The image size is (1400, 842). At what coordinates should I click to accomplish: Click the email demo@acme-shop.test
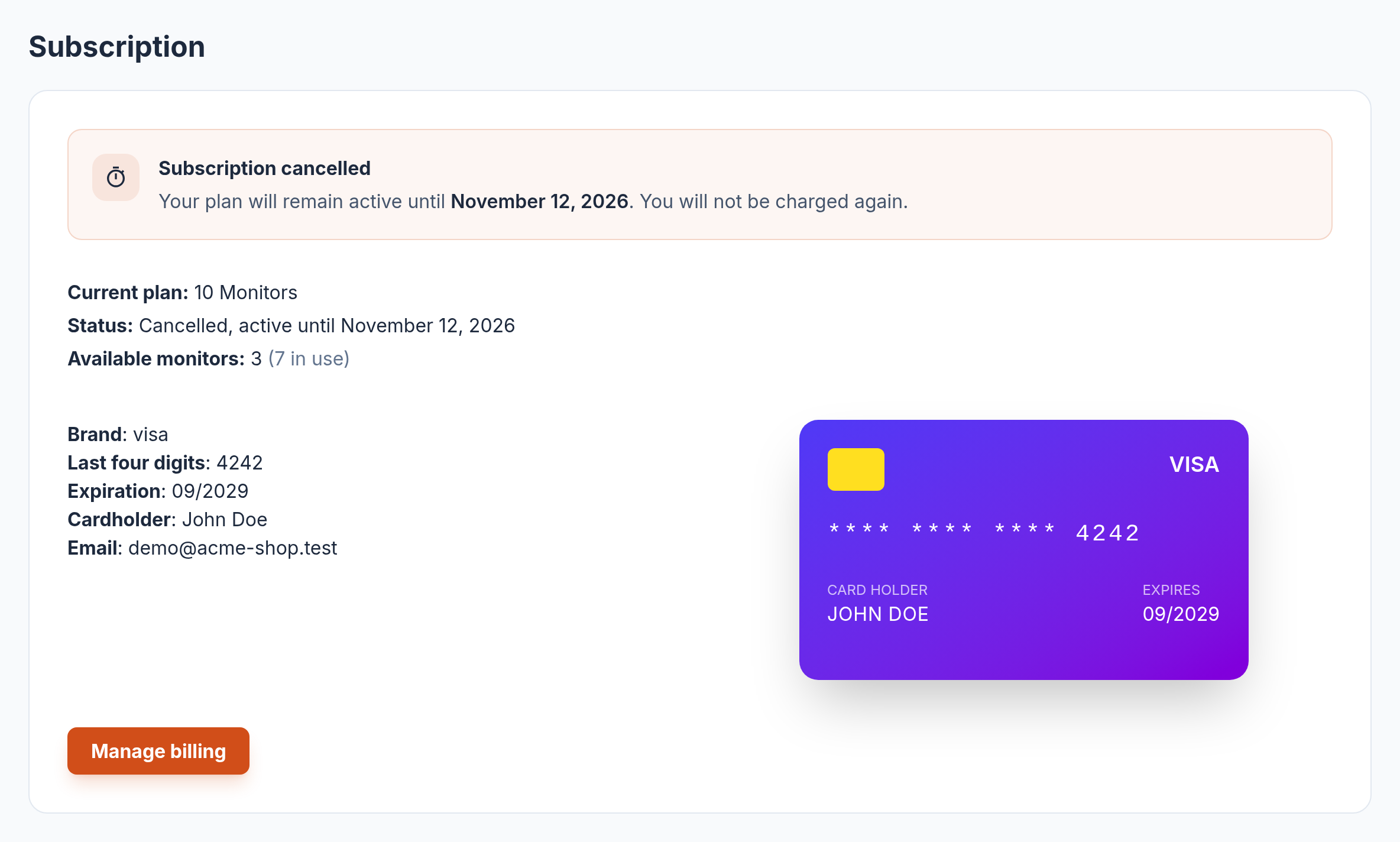233,548
